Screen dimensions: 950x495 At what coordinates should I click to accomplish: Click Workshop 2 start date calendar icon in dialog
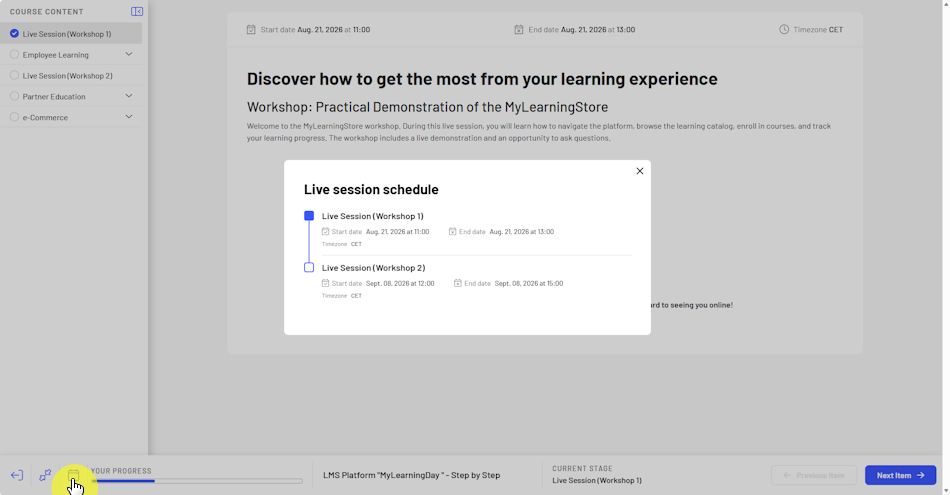tap(325, 283)
